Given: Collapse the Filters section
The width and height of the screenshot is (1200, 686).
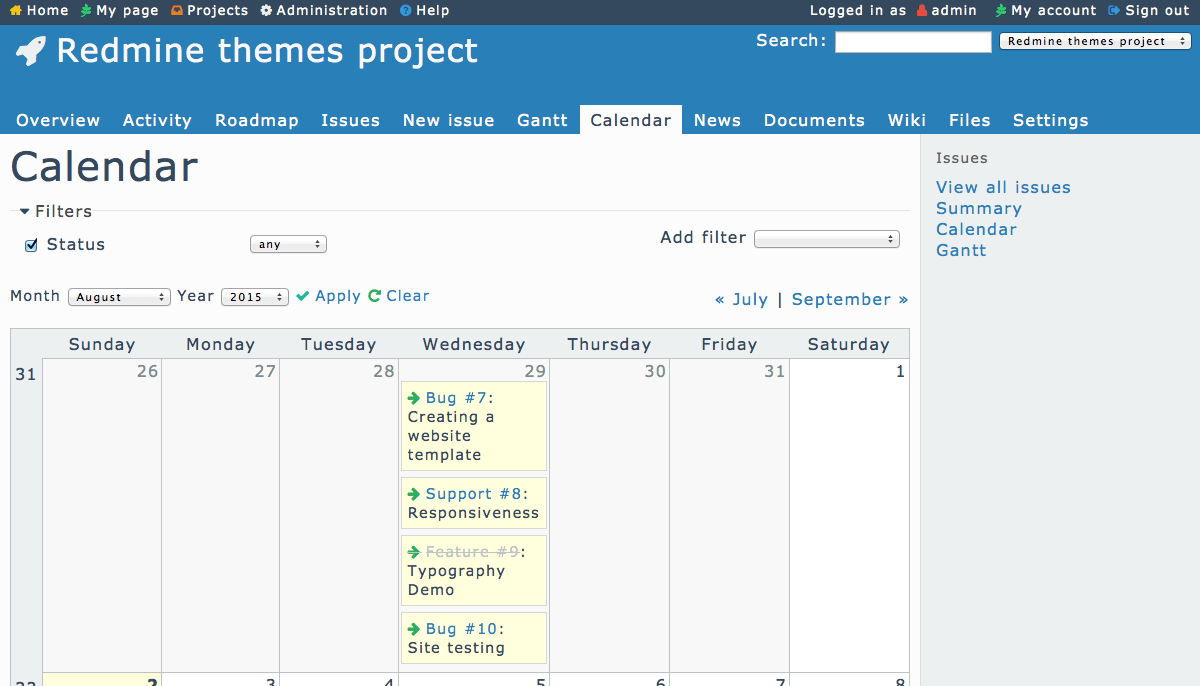Looking at the screenshot, I should pyautogui.click(x=25, y=212).
